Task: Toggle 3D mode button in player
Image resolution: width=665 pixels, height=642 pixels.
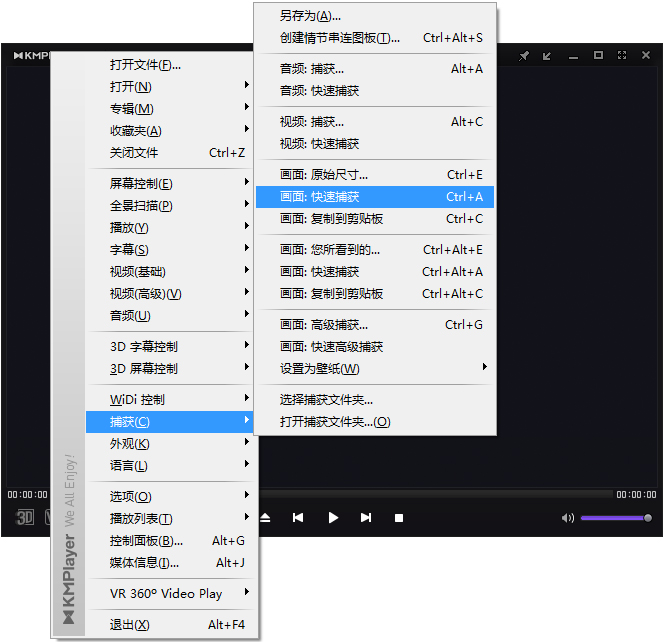Action: tap(25, 517)
